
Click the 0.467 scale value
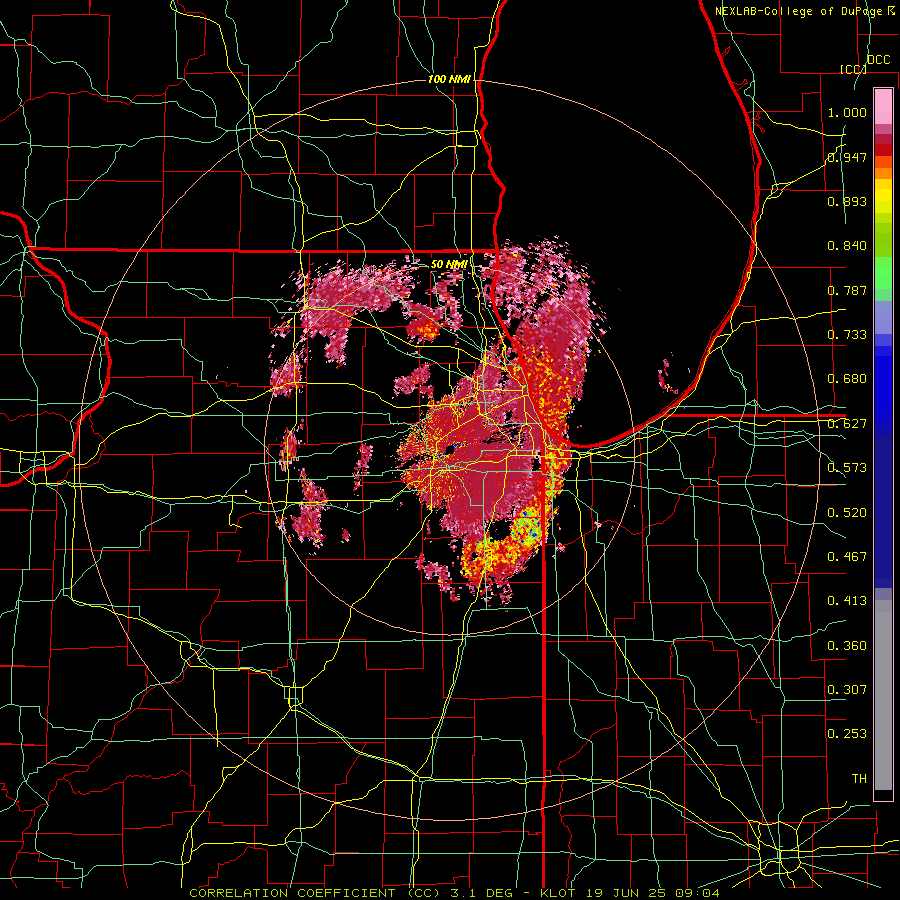pos(847,557)
